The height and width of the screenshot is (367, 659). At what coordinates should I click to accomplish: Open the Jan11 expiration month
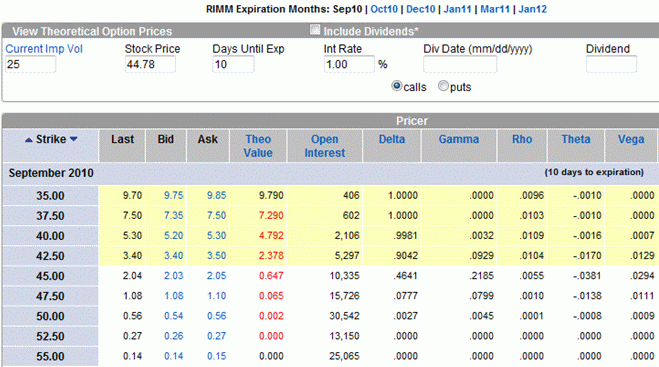457,9
